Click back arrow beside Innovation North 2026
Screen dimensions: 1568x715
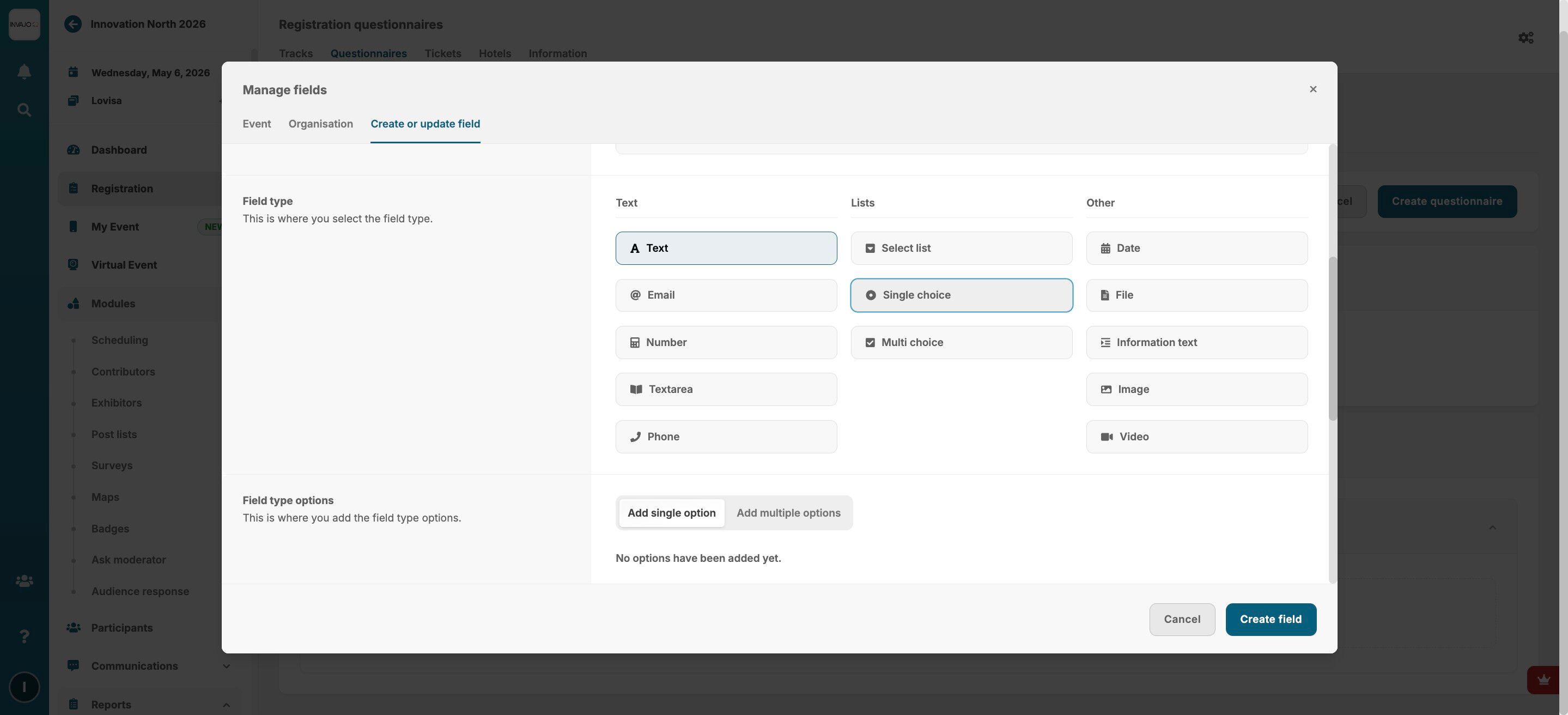pos(73,25)
